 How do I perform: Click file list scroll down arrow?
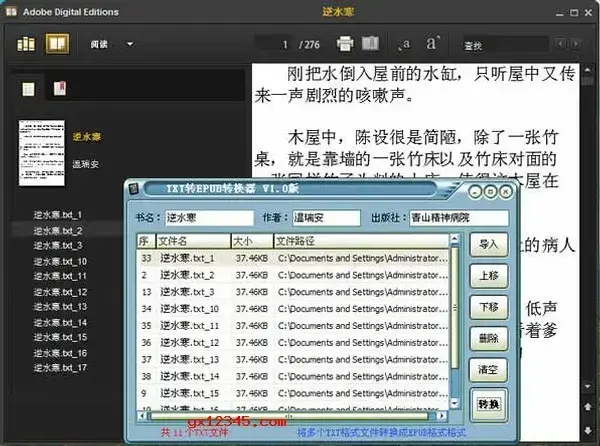pyautogui.click(x=455, y=403)
